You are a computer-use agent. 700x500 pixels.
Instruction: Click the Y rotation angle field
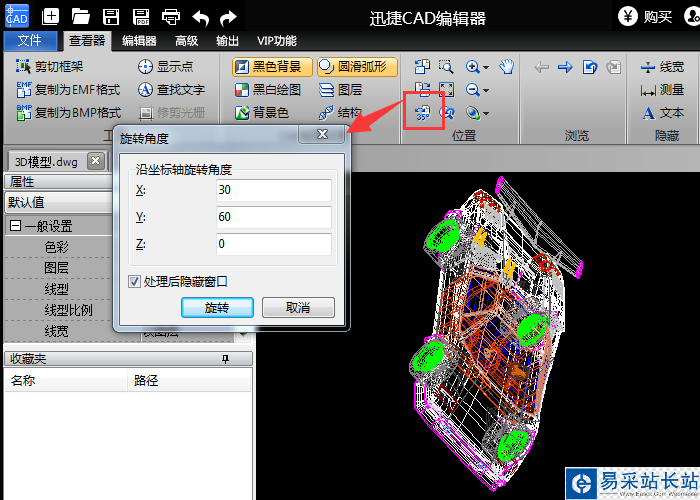coord(274,217)
